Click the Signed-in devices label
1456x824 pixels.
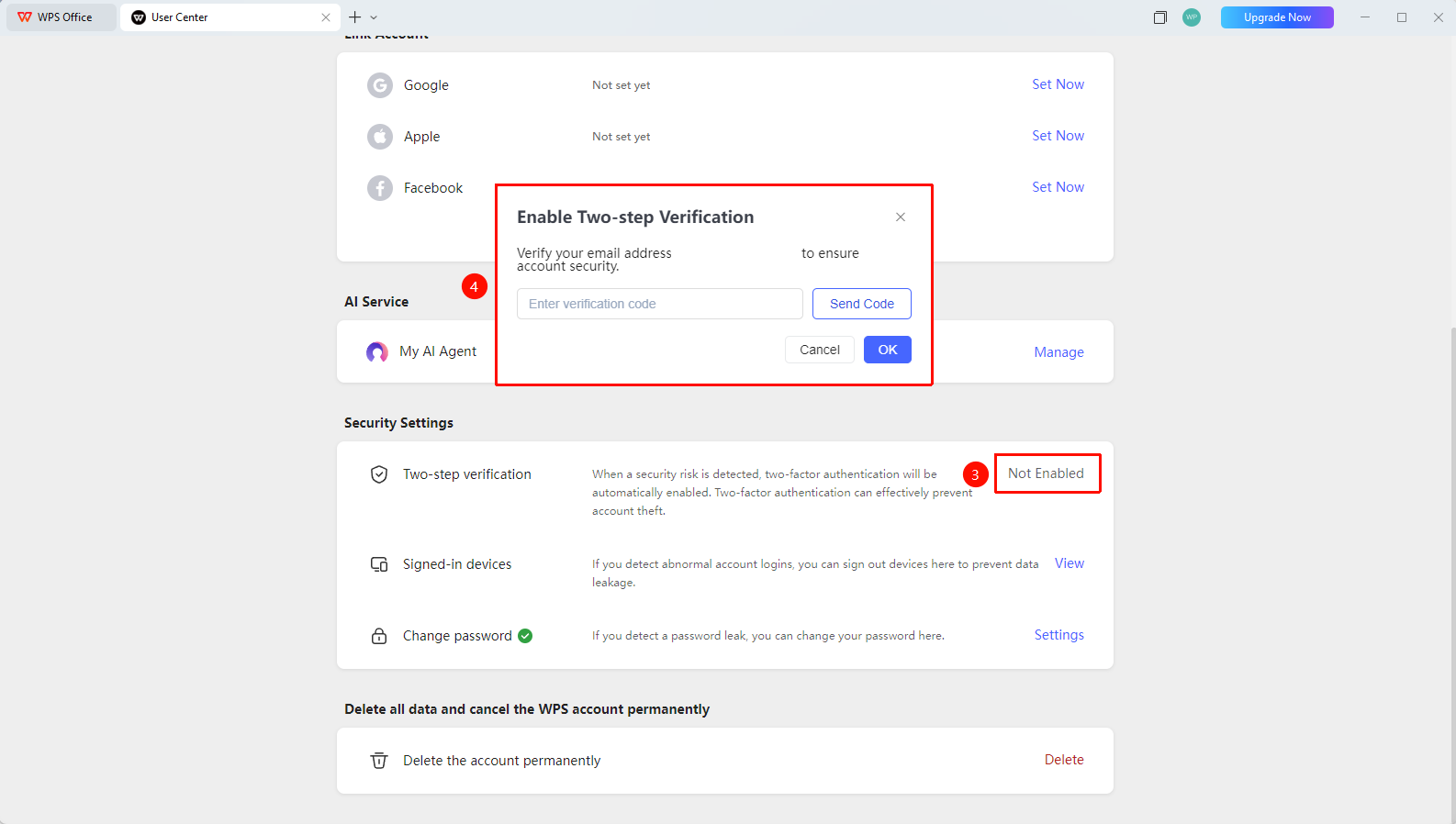click(457, 564)
